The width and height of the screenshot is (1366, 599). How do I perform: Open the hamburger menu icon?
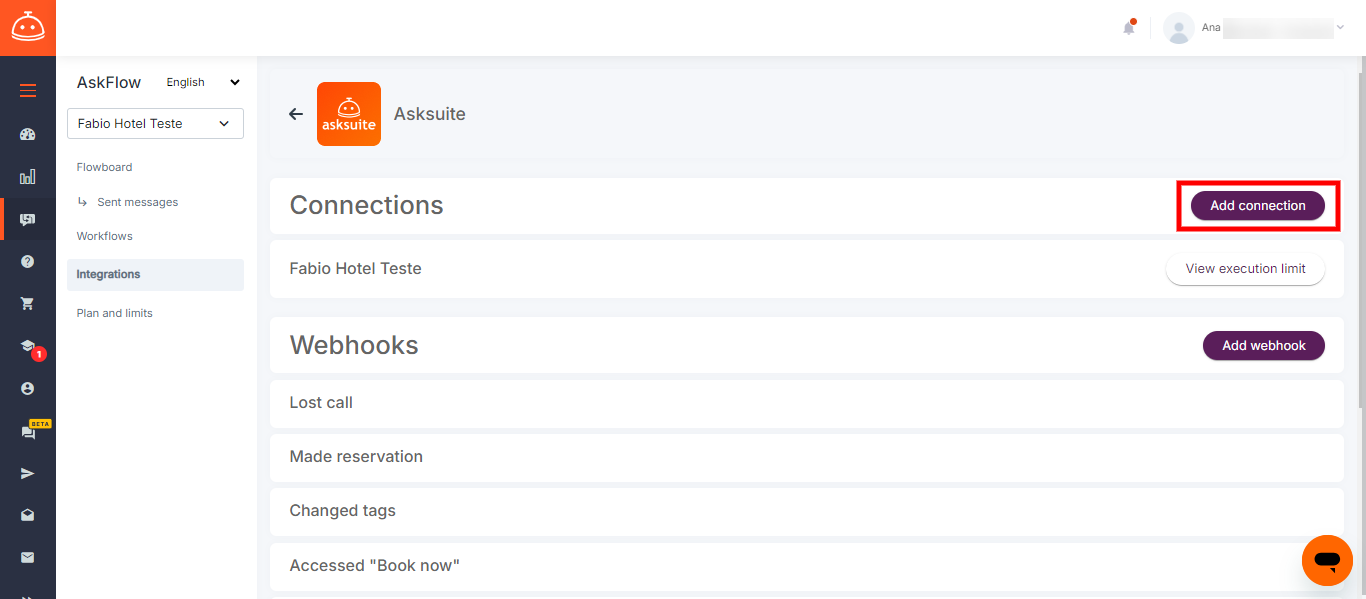[28, 91]
